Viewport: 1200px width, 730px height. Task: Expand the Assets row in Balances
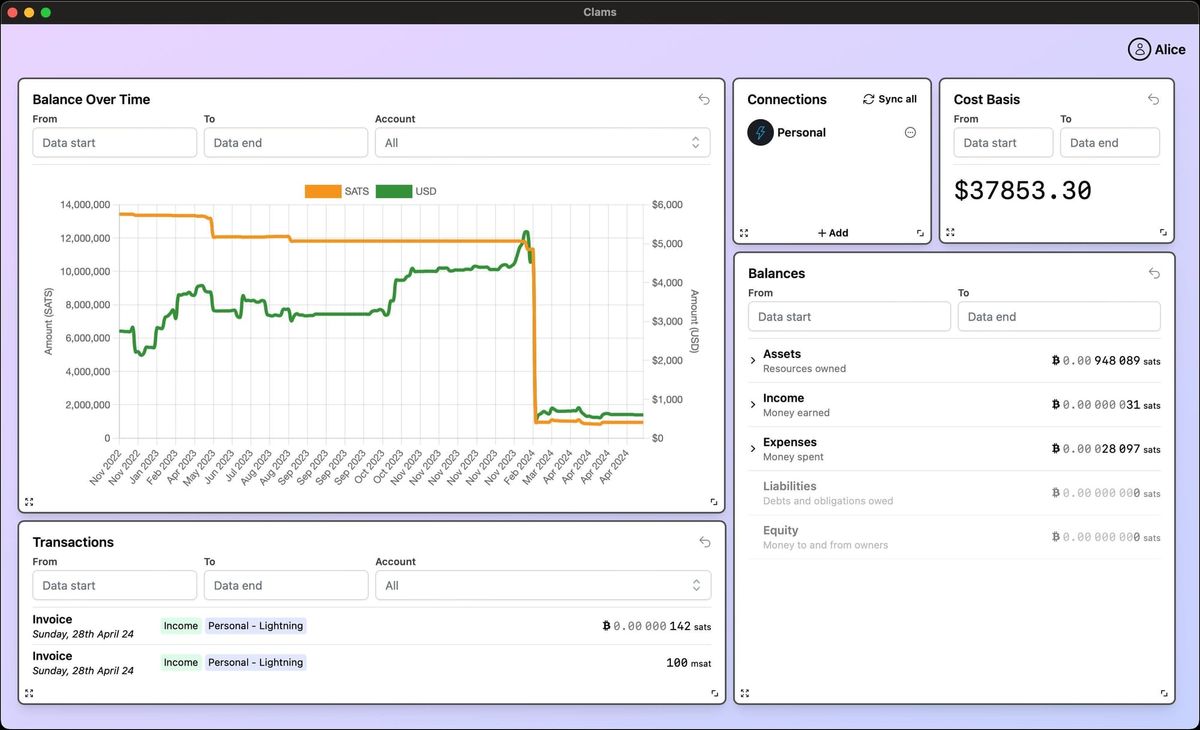pos(753,360)
